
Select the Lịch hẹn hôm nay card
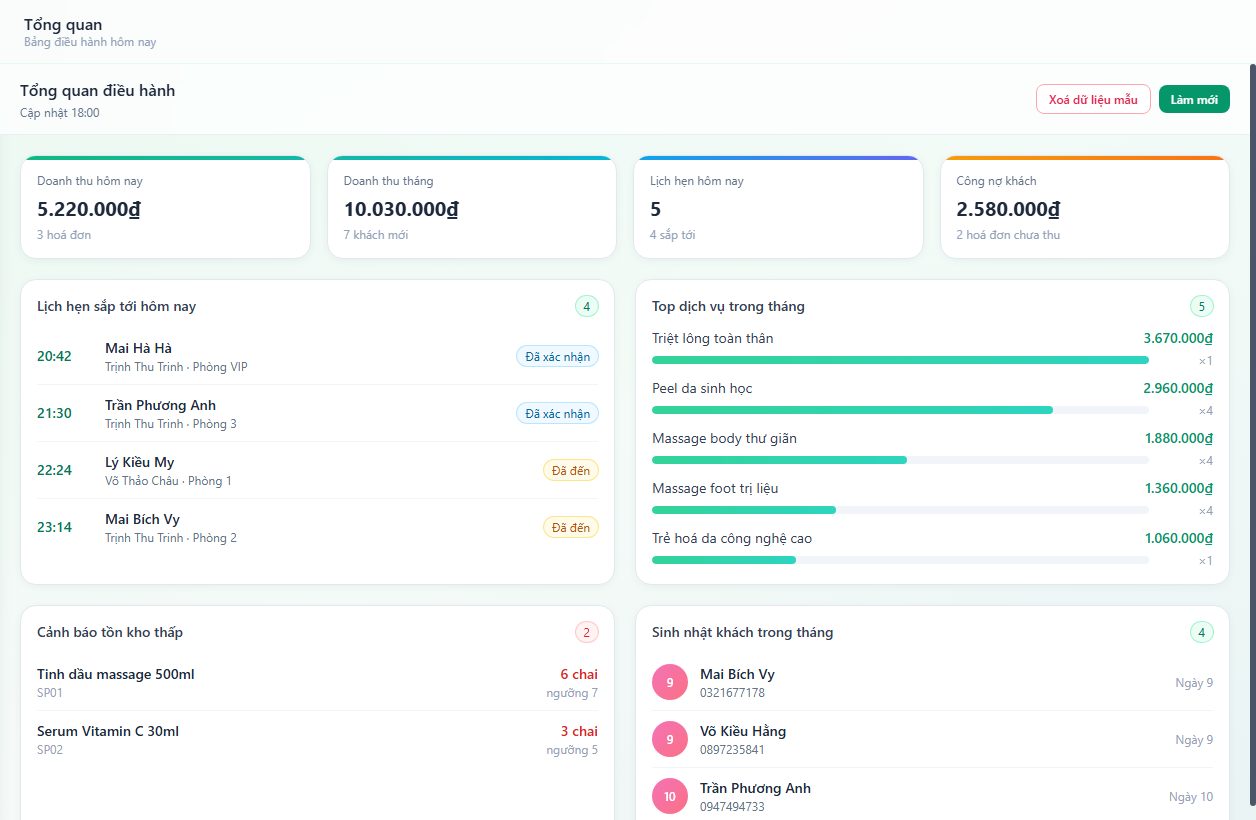(779, 207)
